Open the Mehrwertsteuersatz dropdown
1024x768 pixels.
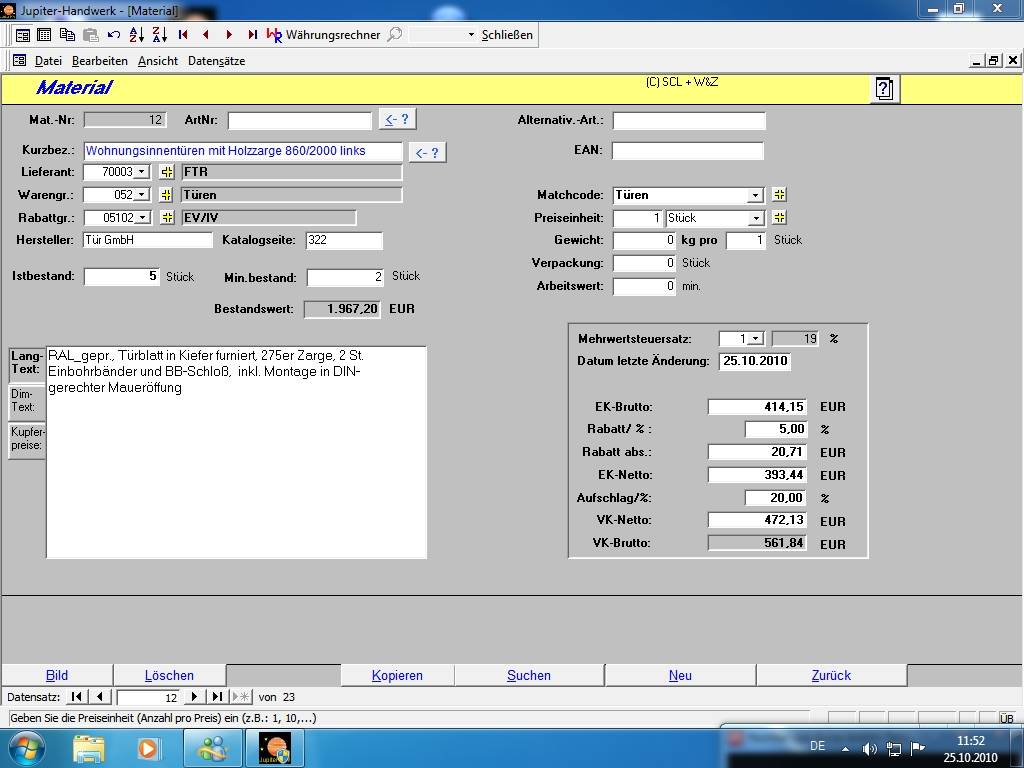pyautogui.click(x=755, y=339)
